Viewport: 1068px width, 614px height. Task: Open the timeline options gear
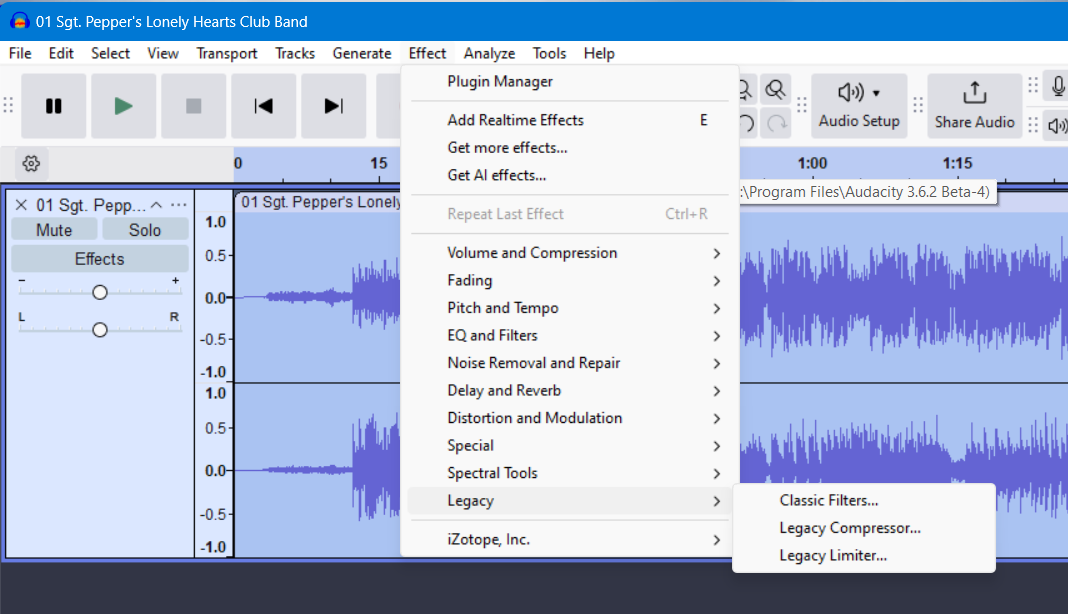[x=31, y=164]
